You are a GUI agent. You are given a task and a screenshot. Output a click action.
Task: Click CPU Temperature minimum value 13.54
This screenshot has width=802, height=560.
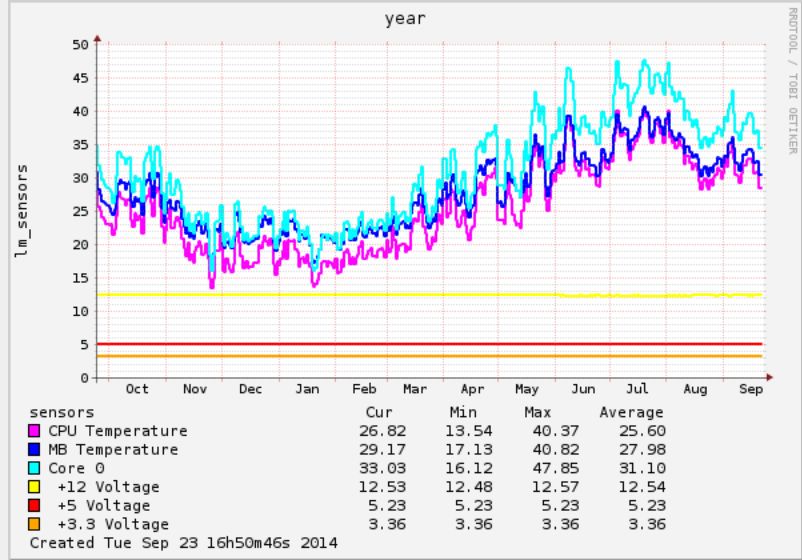coord(469,431)
